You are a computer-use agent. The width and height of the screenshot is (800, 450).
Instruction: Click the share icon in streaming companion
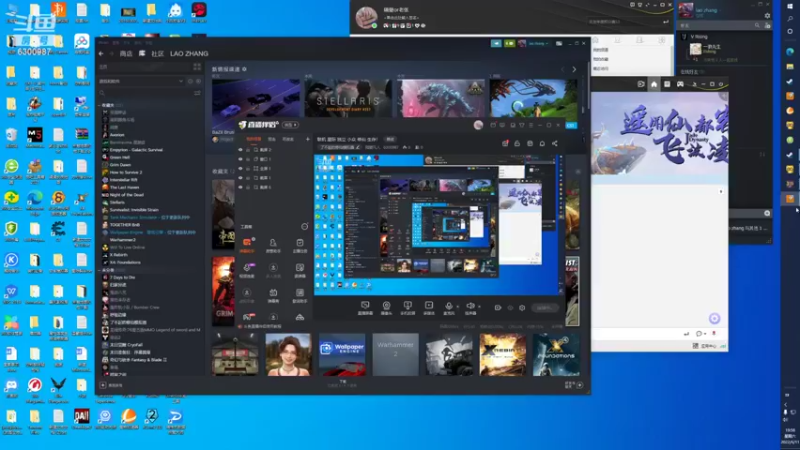[x=555, y=143]
